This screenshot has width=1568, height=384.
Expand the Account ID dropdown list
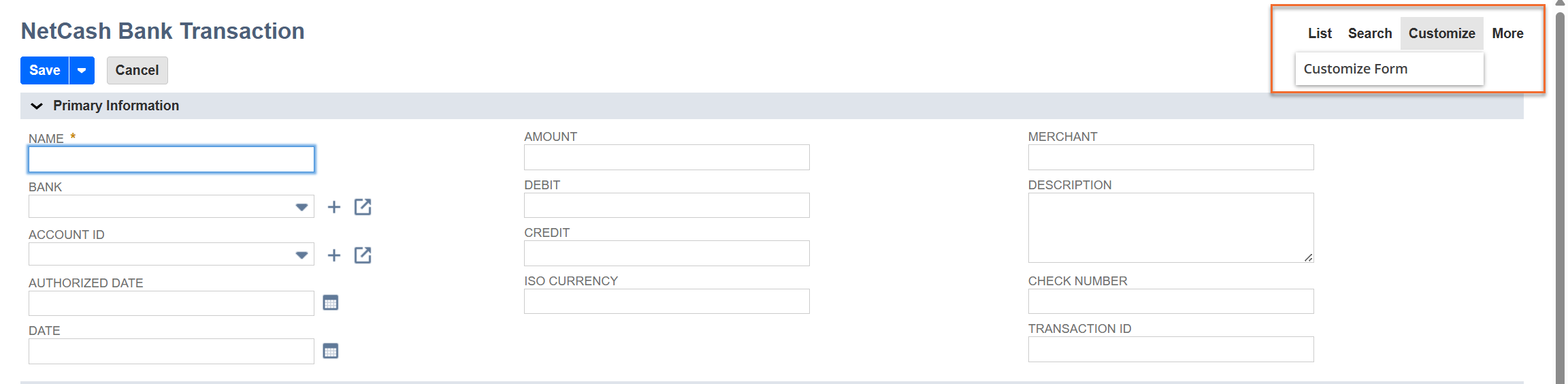click(x=301, y=255)
